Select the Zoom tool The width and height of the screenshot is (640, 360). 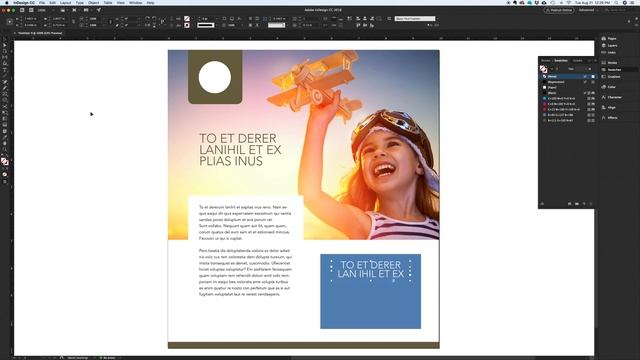click(x=4, y=150)
